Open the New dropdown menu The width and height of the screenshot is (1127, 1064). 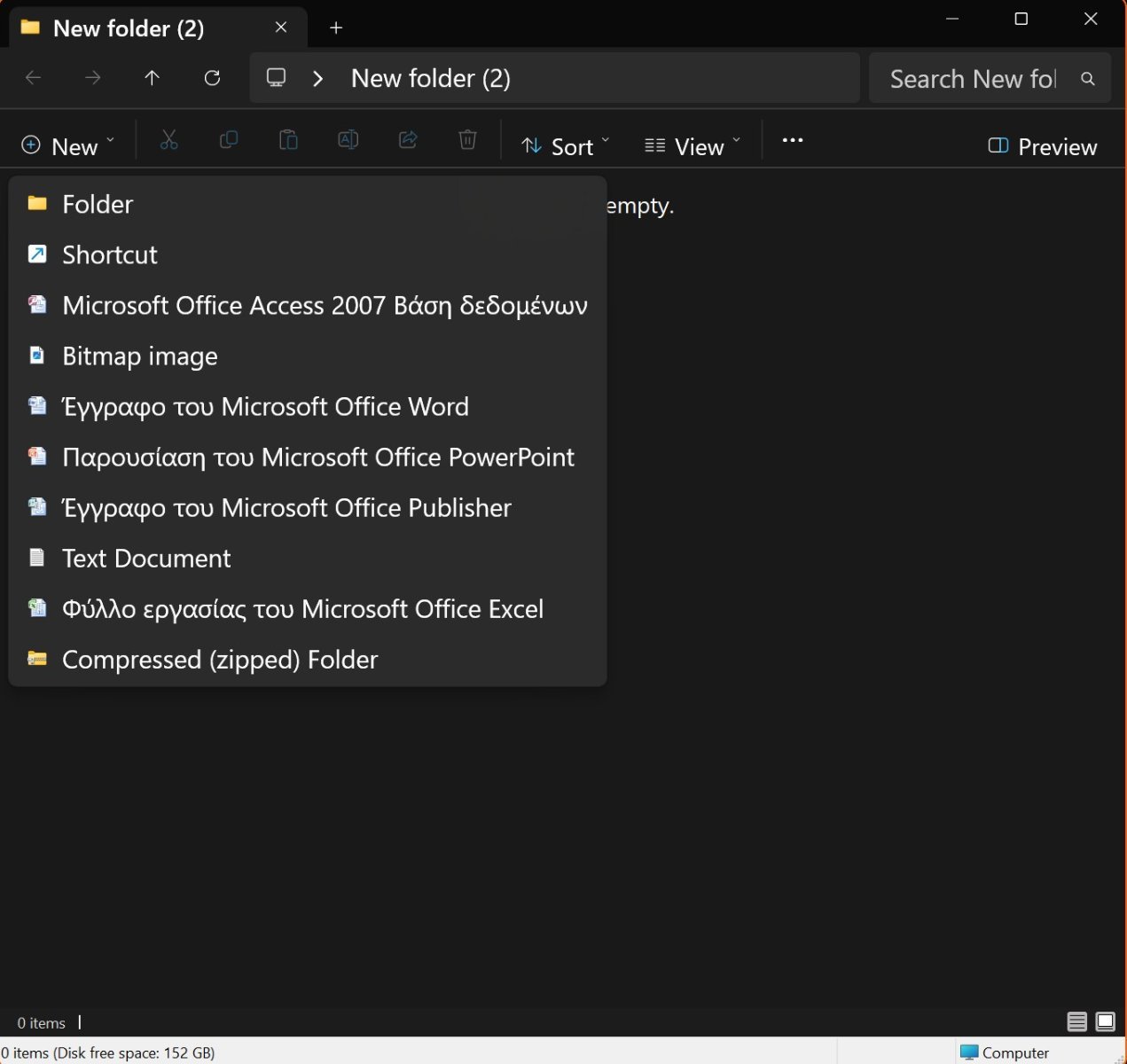pyautogui.click(x=68, y=146)
